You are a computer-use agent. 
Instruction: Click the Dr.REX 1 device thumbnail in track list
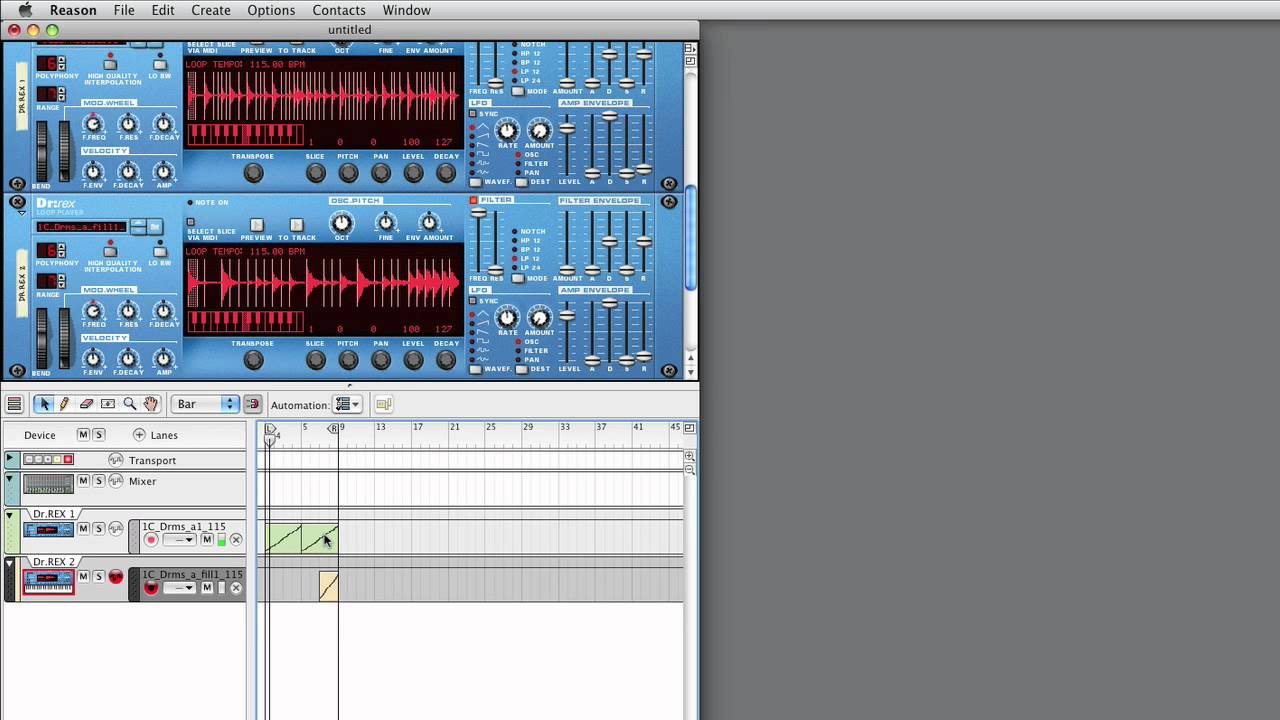pos(48,530)
